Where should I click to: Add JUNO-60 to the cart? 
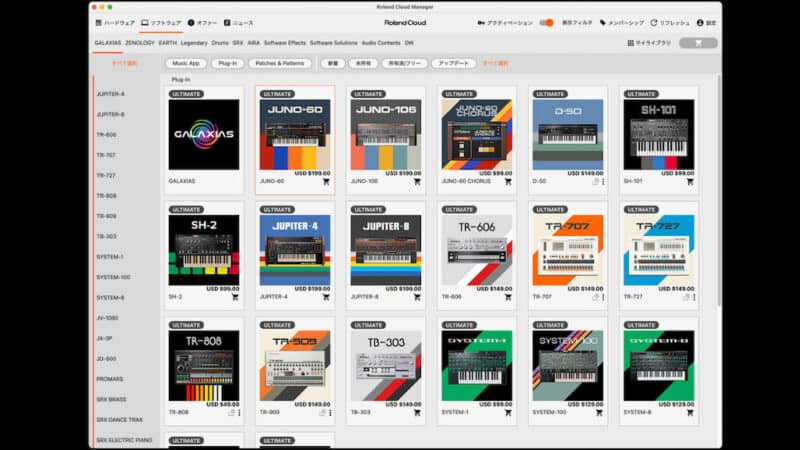click(x=326, y=182)
